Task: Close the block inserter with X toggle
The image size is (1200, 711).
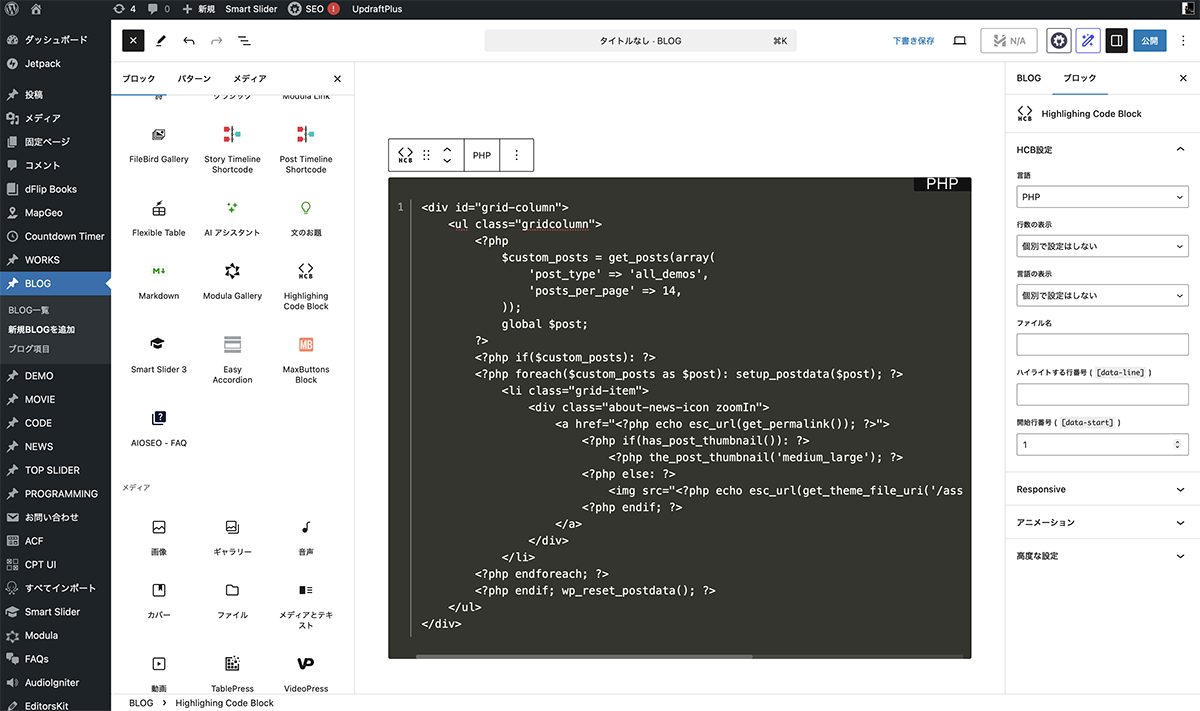Action: click(133, 41)
